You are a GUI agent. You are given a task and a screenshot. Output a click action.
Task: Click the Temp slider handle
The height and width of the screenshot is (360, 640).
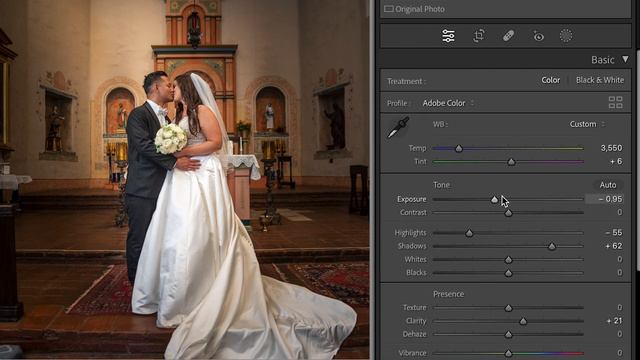(459, 149)
